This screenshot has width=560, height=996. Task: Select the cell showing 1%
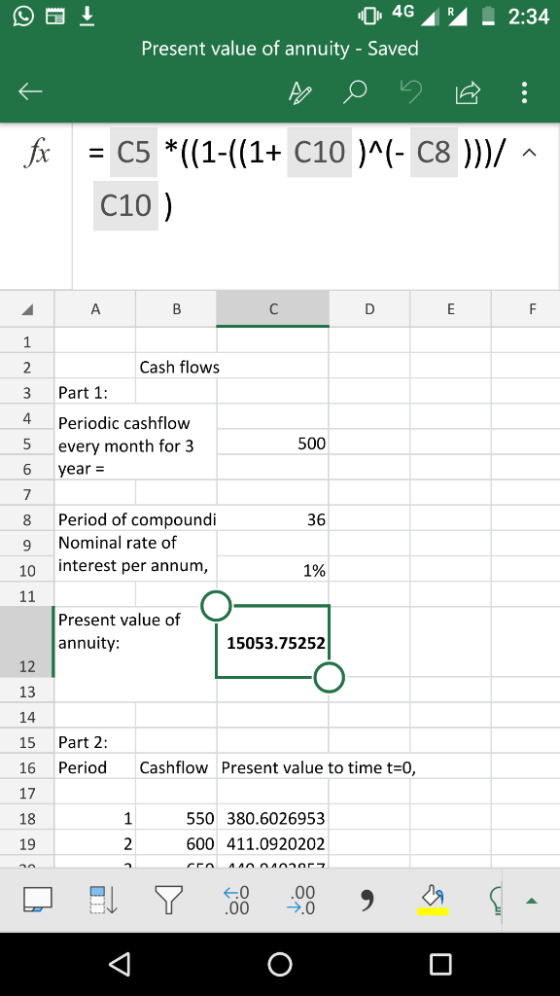coord(273,570)
